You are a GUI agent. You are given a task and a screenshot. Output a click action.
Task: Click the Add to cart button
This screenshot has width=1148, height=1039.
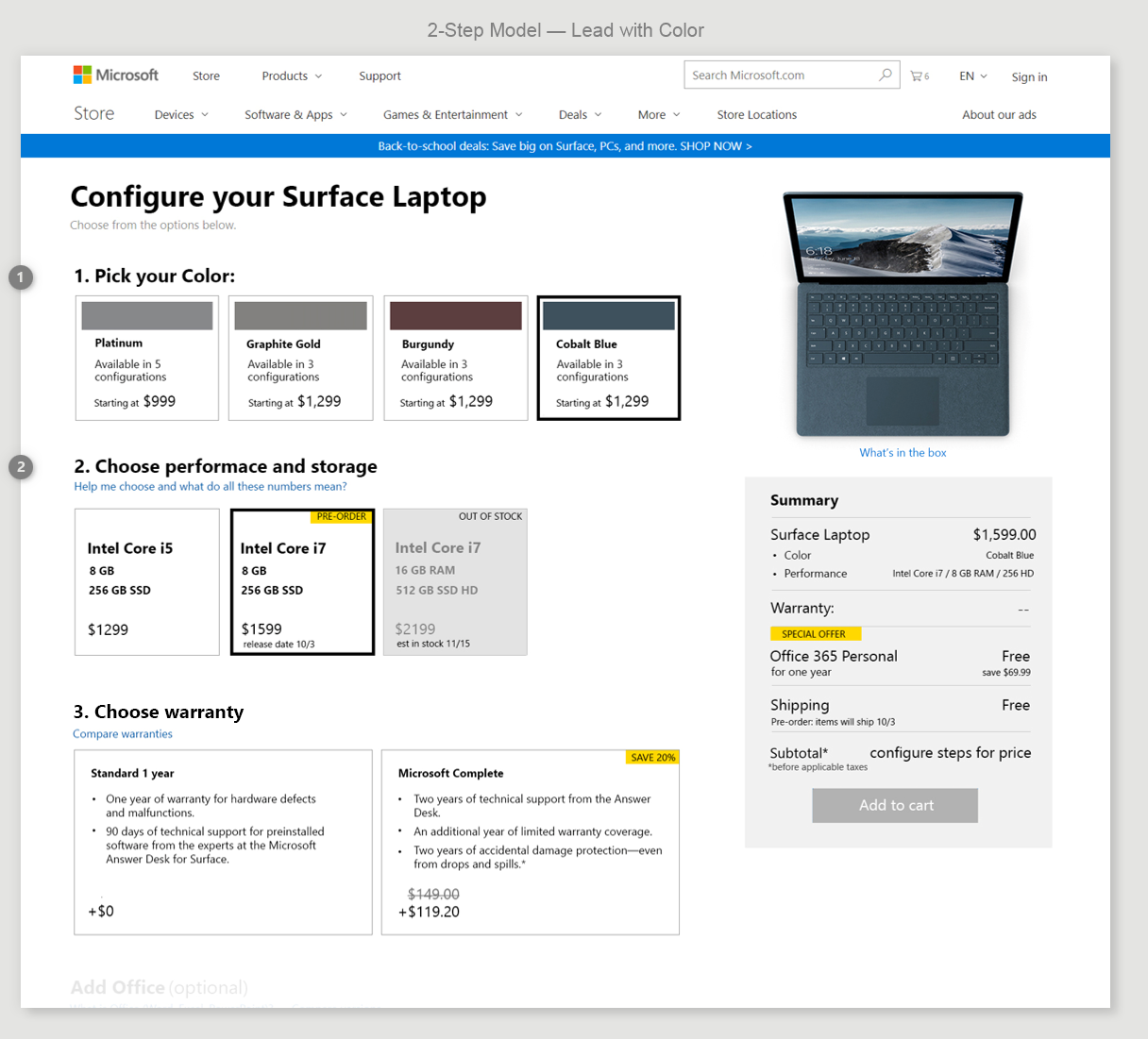click(x=895, y=805)
